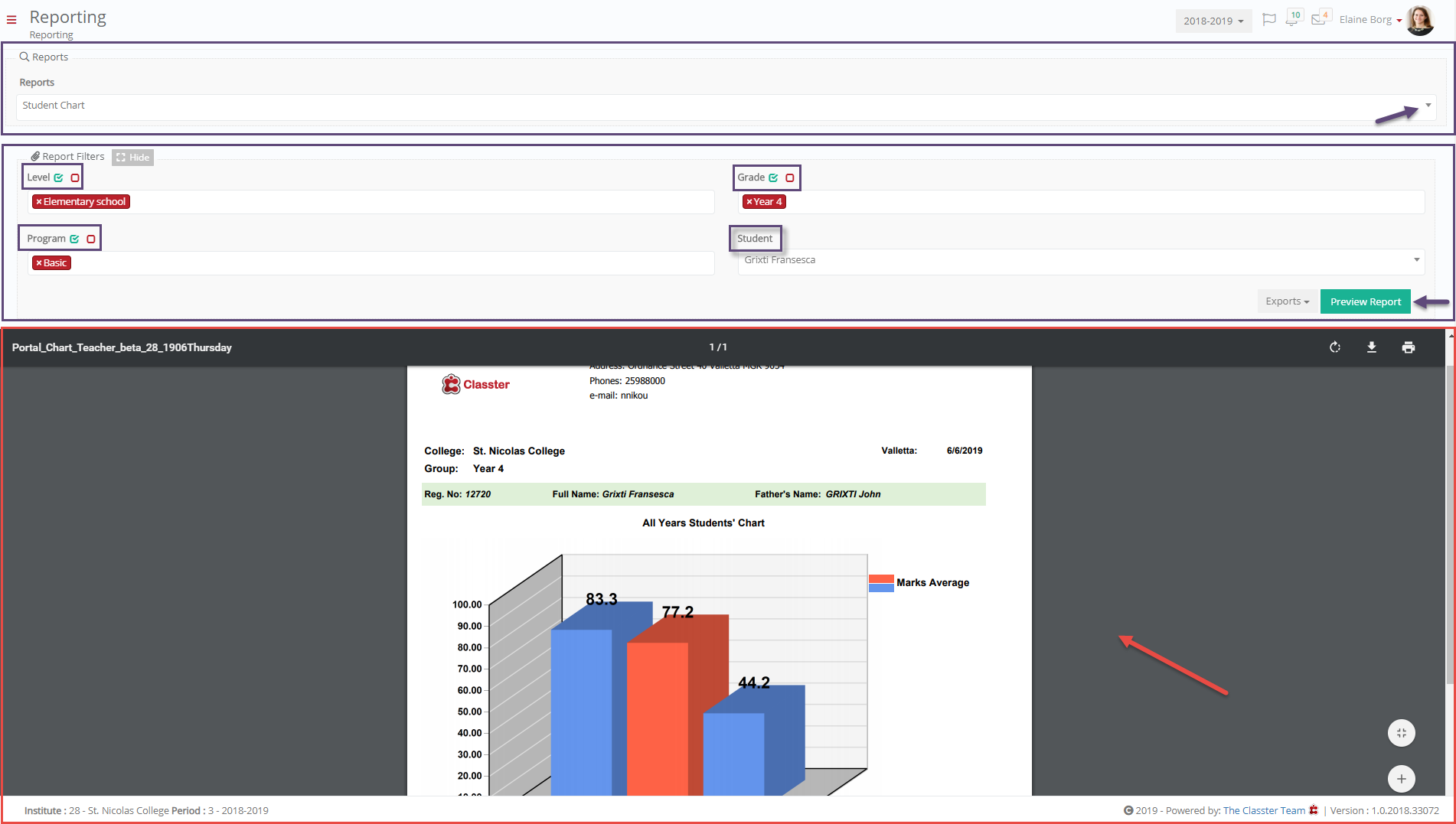
Task: Click the Classter logo in the report
Action: (x=475, y=384)
